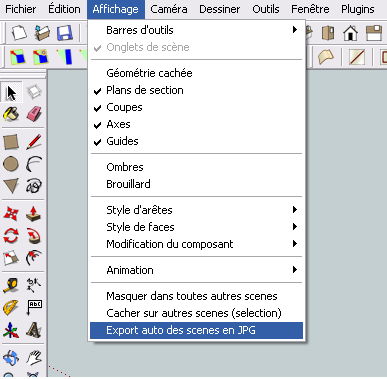387x379 pixels.
Task: Select the Protractor tool
Action: 11,308
